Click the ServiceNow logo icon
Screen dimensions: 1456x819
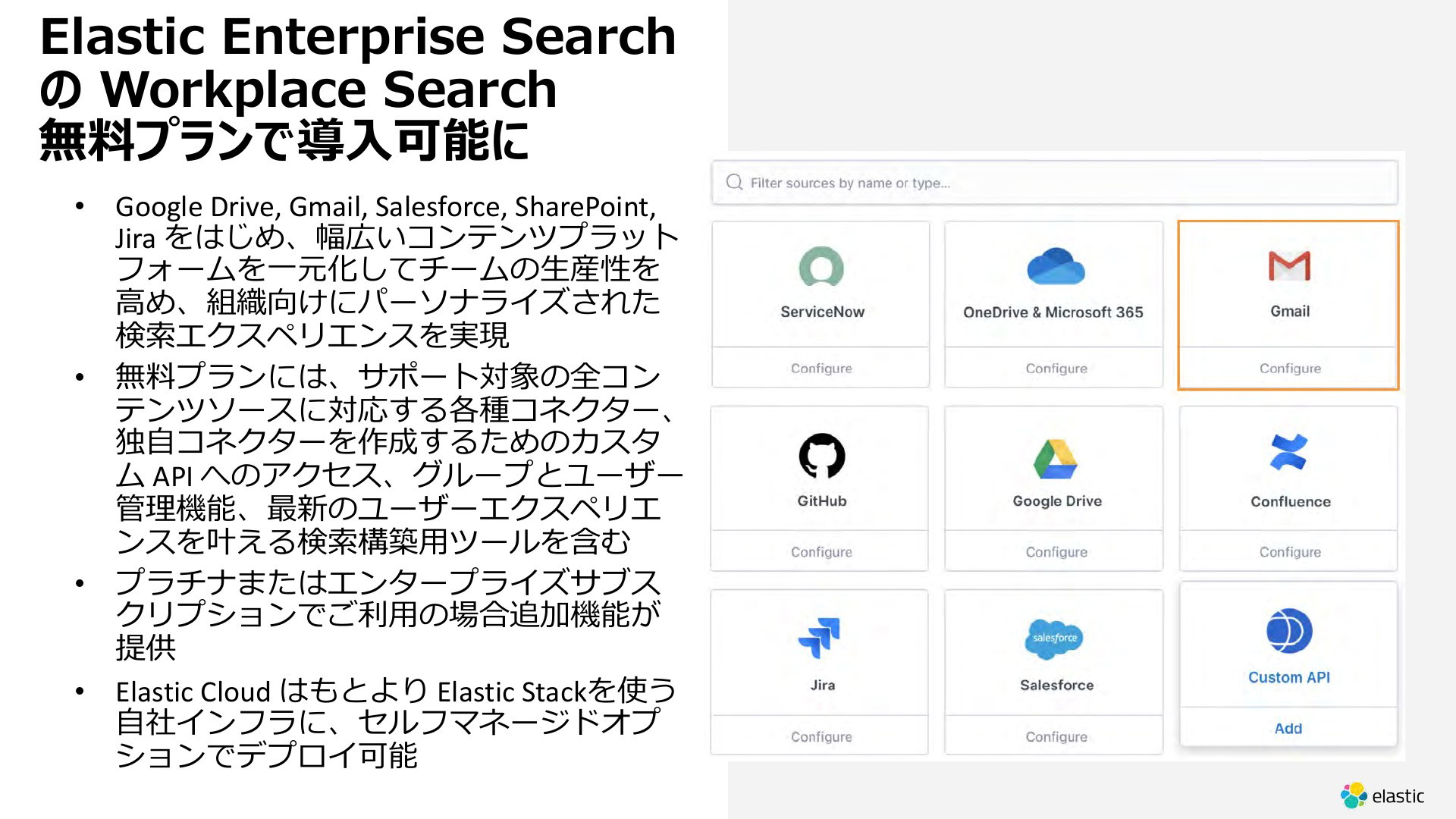[x=821, y=267]
